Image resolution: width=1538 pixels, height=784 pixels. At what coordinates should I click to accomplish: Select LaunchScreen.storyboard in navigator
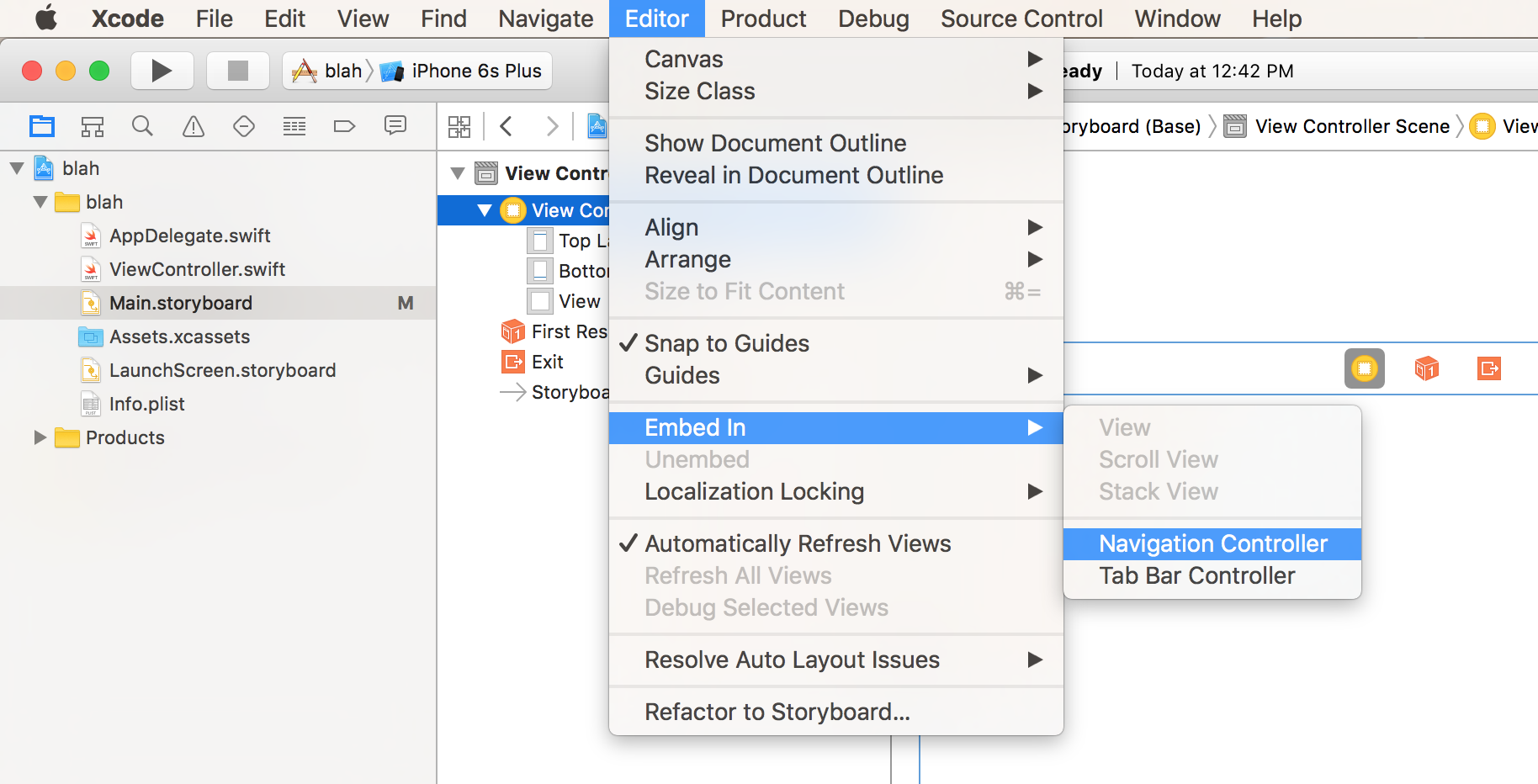coord(218,370)
